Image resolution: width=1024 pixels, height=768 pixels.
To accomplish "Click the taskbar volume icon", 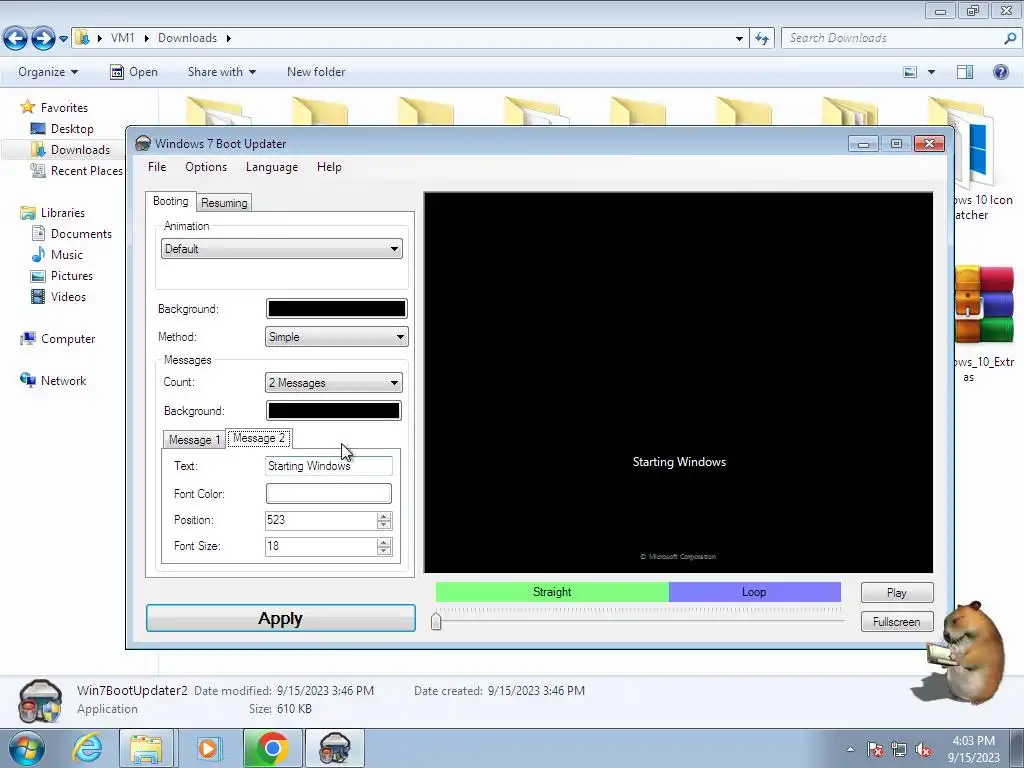I will pos(923,750).
